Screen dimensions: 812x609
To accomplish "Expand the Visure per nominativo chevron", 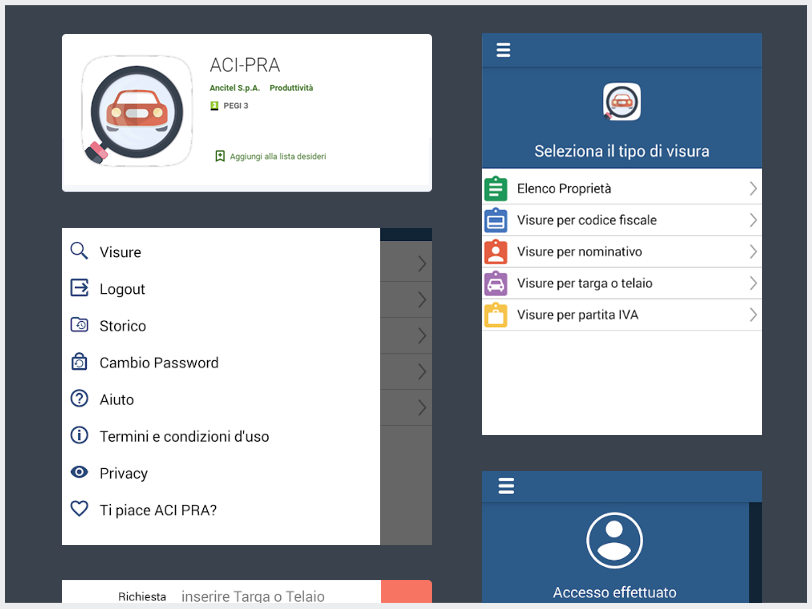I will click(752, 252).
